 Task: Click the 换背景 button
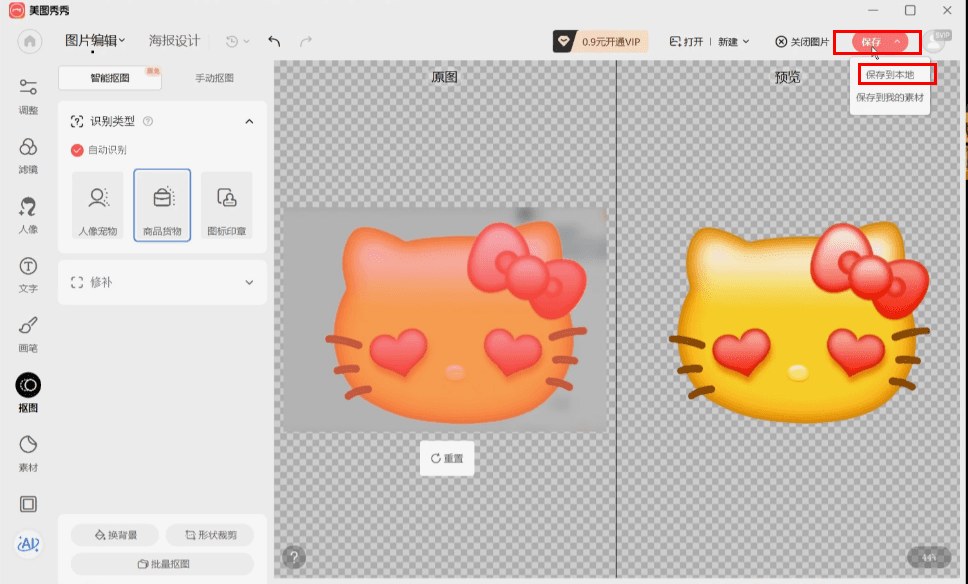coord(115,535)
